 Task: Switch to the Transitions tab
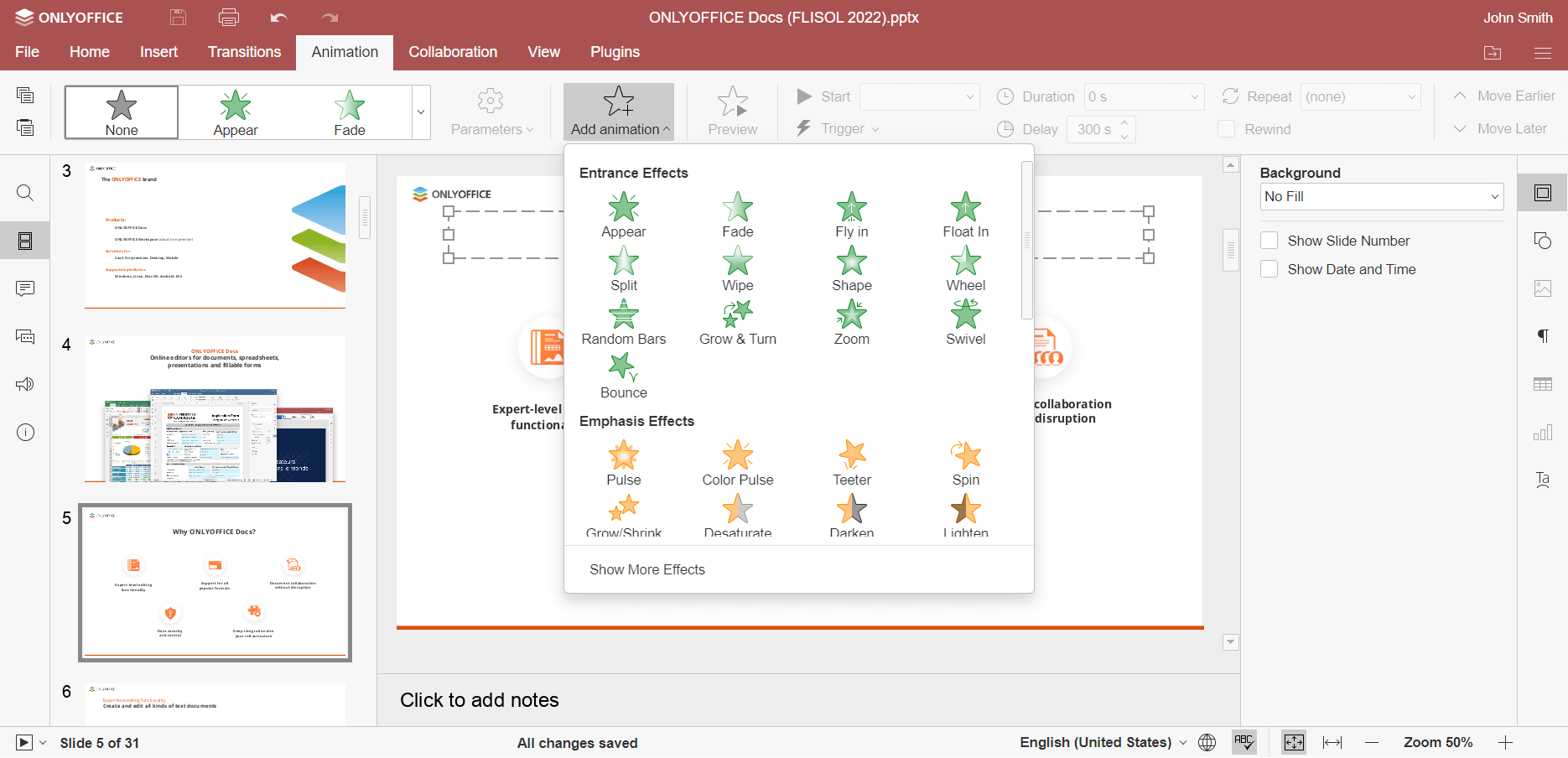244,52
